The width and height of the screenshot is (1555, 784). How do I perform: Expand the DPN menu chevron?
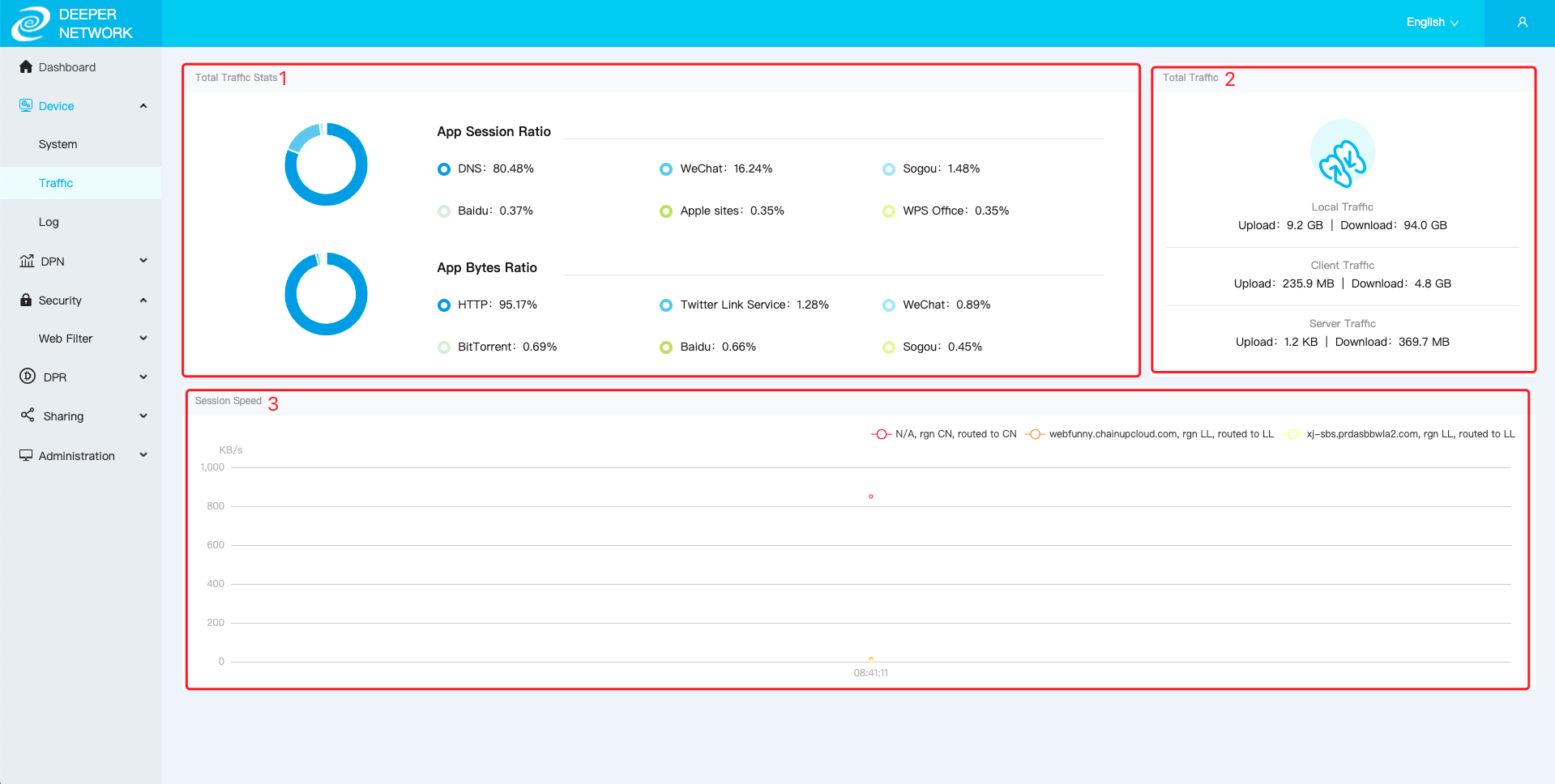[143, 261]
